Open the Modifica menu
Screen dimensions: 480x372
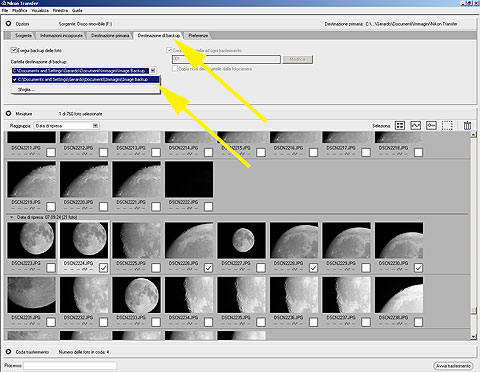point(20,10)
